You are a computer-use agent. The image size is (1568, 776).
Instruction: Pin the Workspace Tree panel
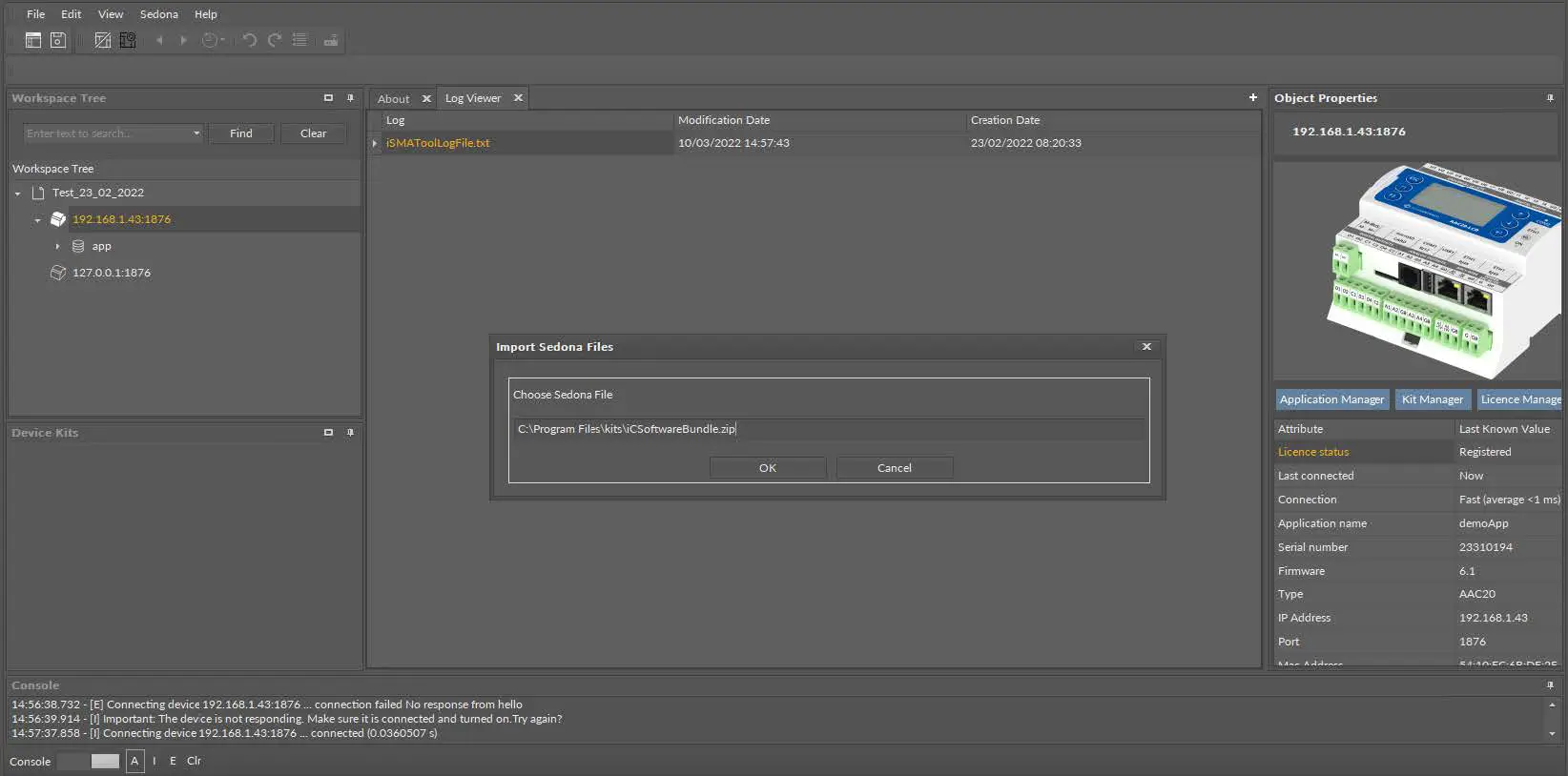pos(350,98)
